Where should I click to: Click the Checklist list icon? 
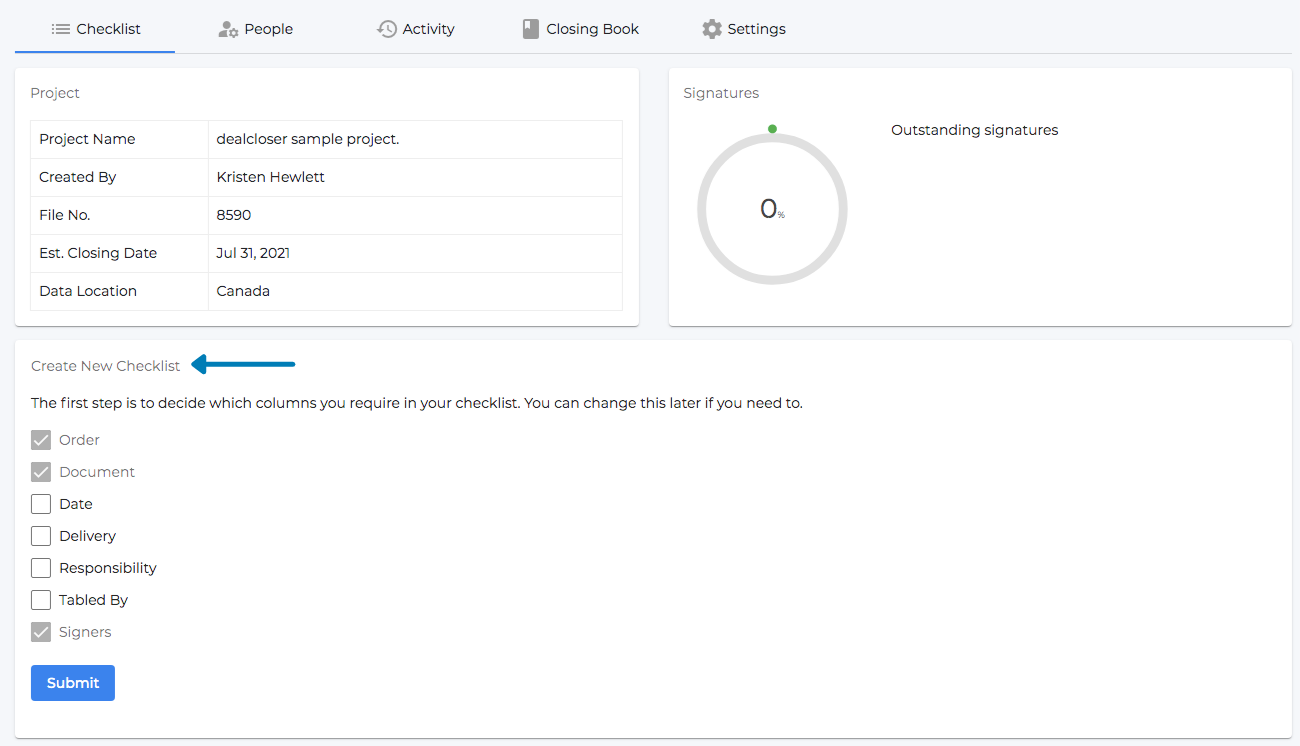tap(60, 29)
